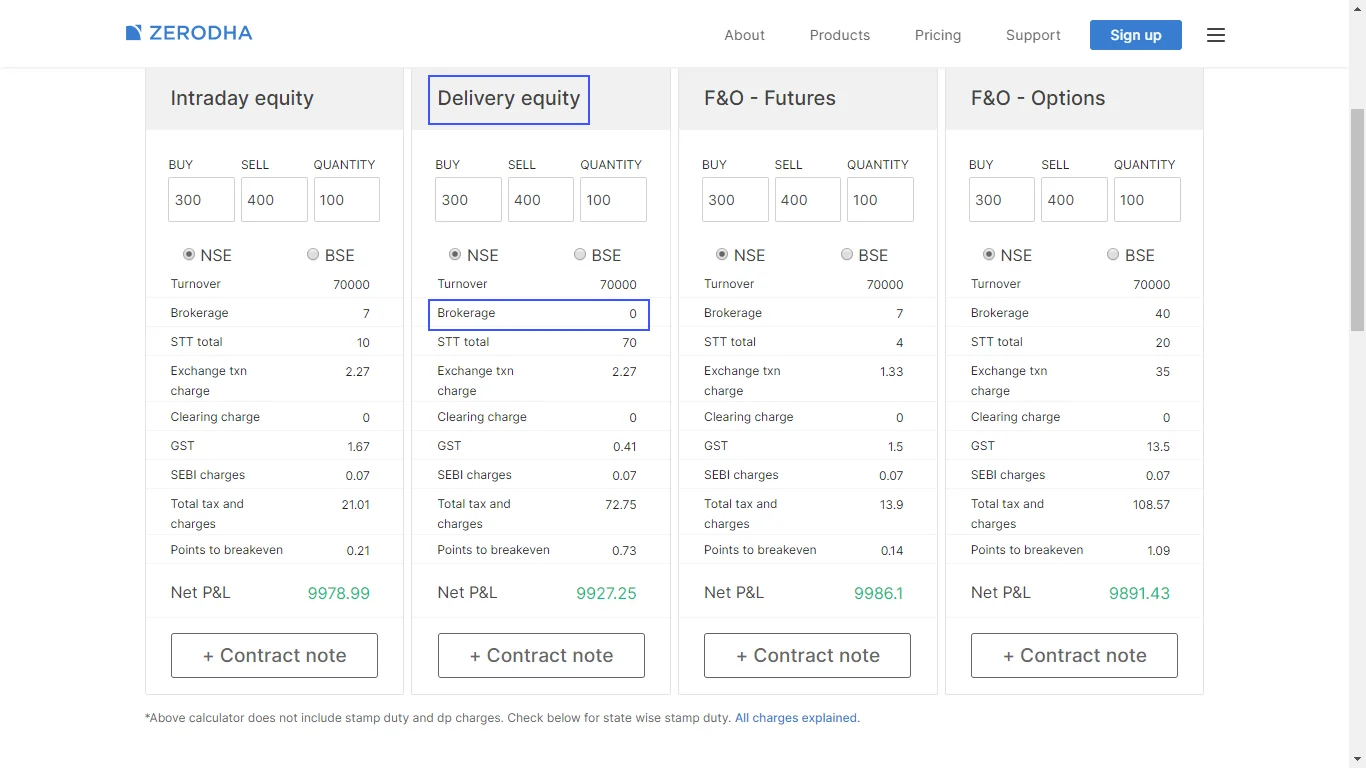The height and width of the screenshot is (768, 1366).
Task: Click Intraday equity Quantity field
Action: tap(347, 200)
